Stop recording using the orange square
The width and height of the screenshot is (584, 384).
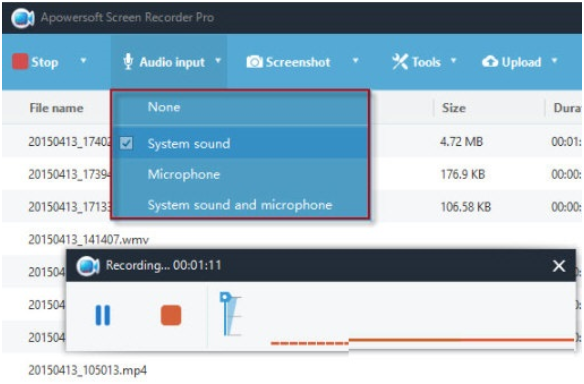click(171, 315)
